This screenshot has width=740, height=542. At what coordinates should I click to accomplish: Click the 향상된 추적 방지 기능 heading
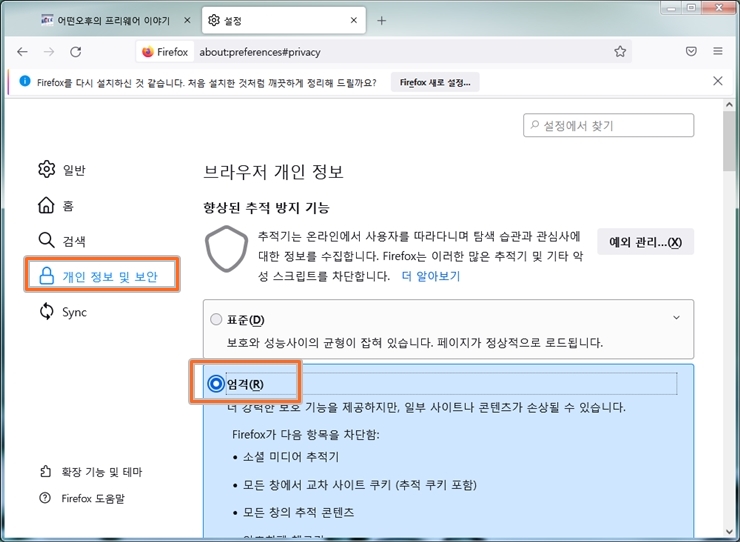(266, 208)
